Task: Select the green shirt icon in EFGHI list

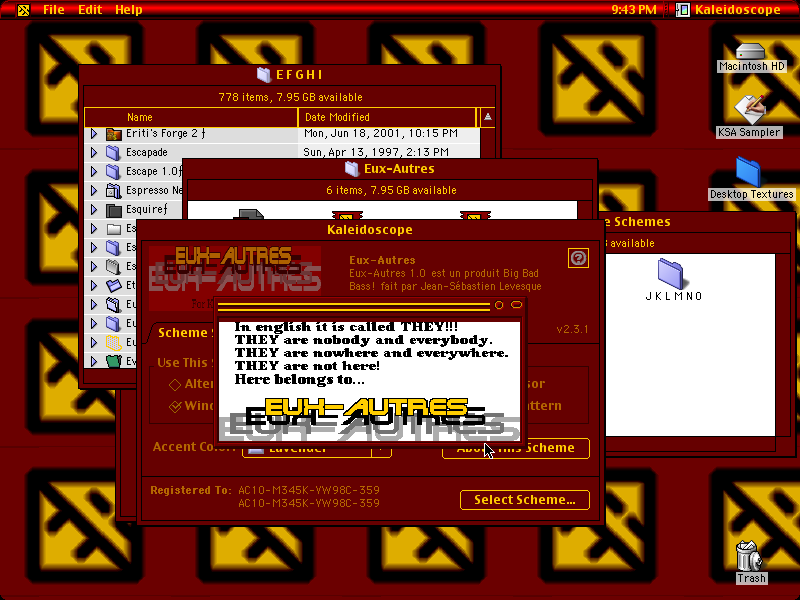Action: (x=114, y=361)
